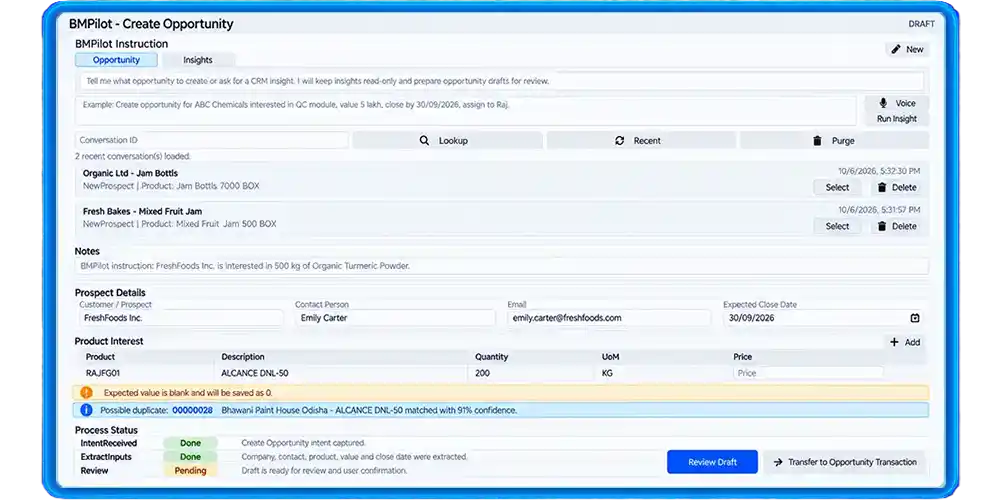Click the orange warning icon

[x=87, y=393]
